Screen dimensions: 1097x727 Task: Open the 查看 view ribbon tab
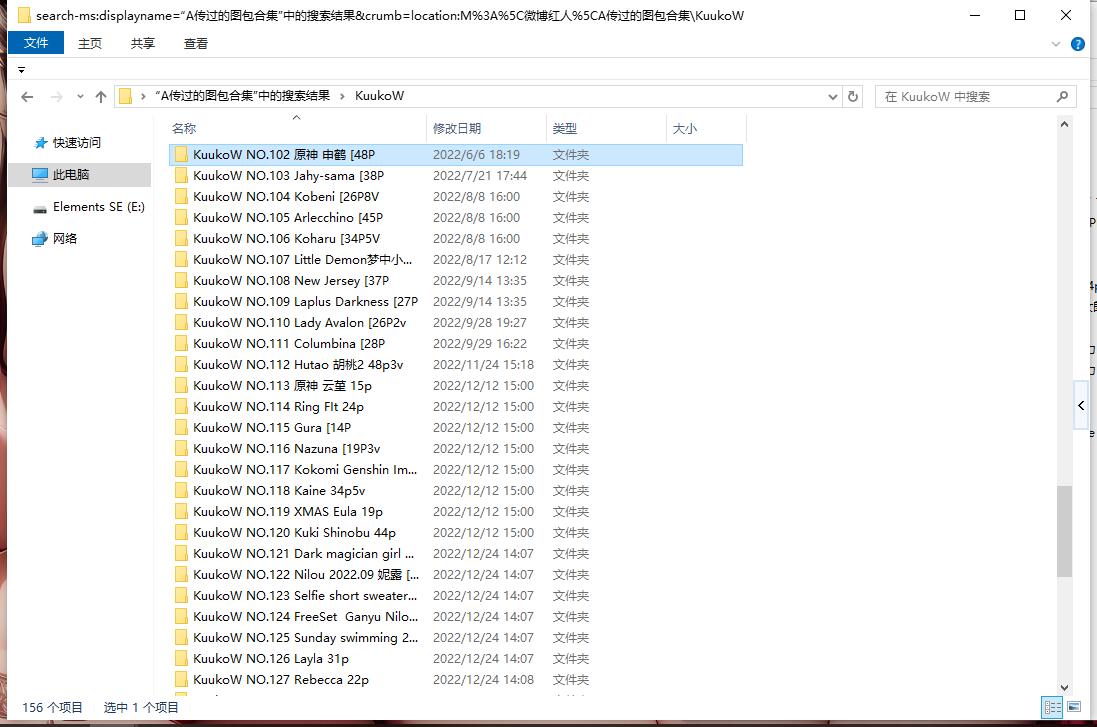tap(196, 43)
